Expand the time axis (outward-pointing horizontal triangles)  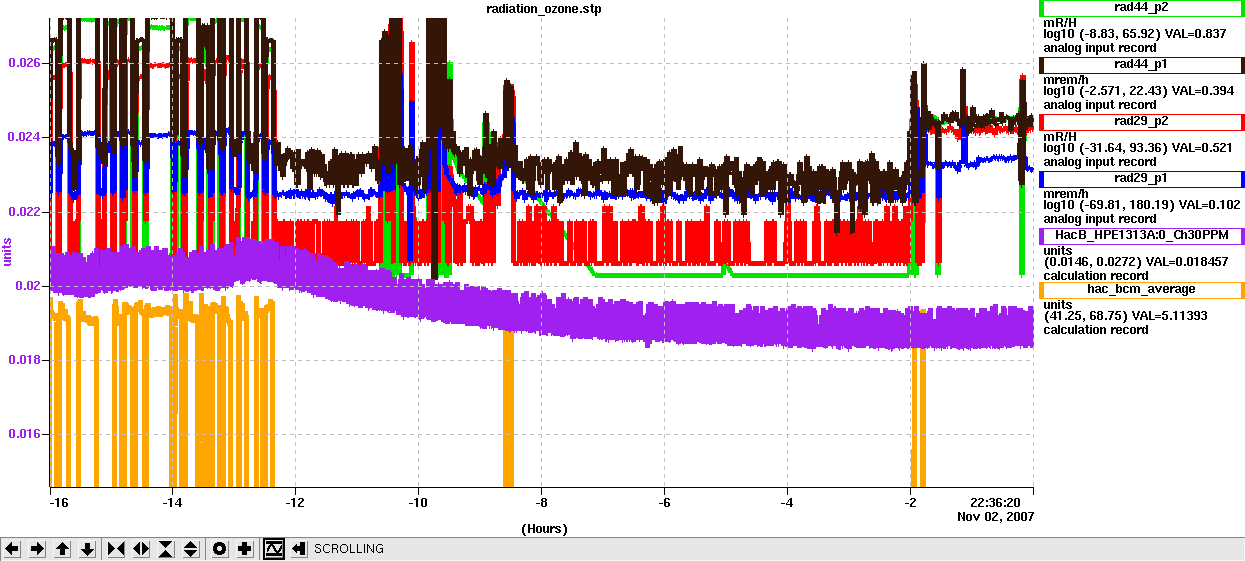pos(141,549)
